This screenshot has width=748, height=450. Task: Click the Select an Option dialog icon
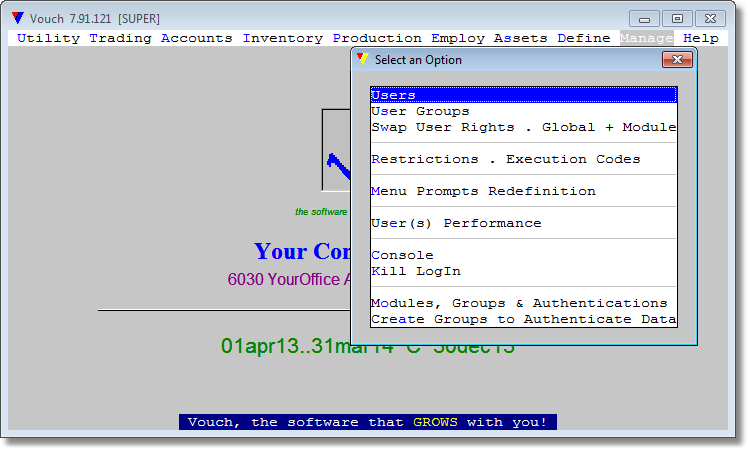click(363, 59)
